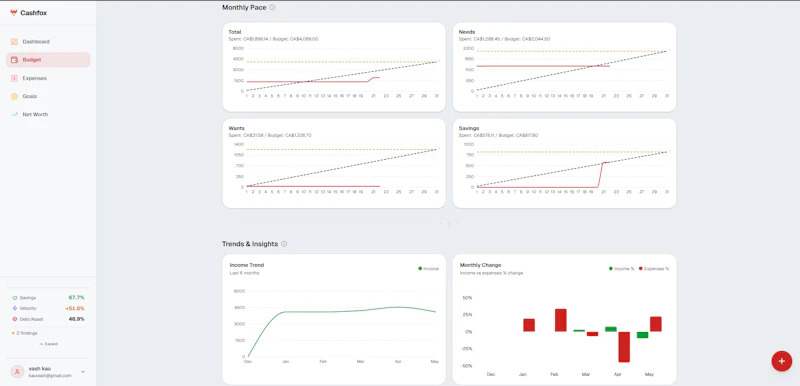The image size is (800, 386).
Task: Open the Dashboard sidebar item
Action: pyautogui.click(x=48, y=42)
